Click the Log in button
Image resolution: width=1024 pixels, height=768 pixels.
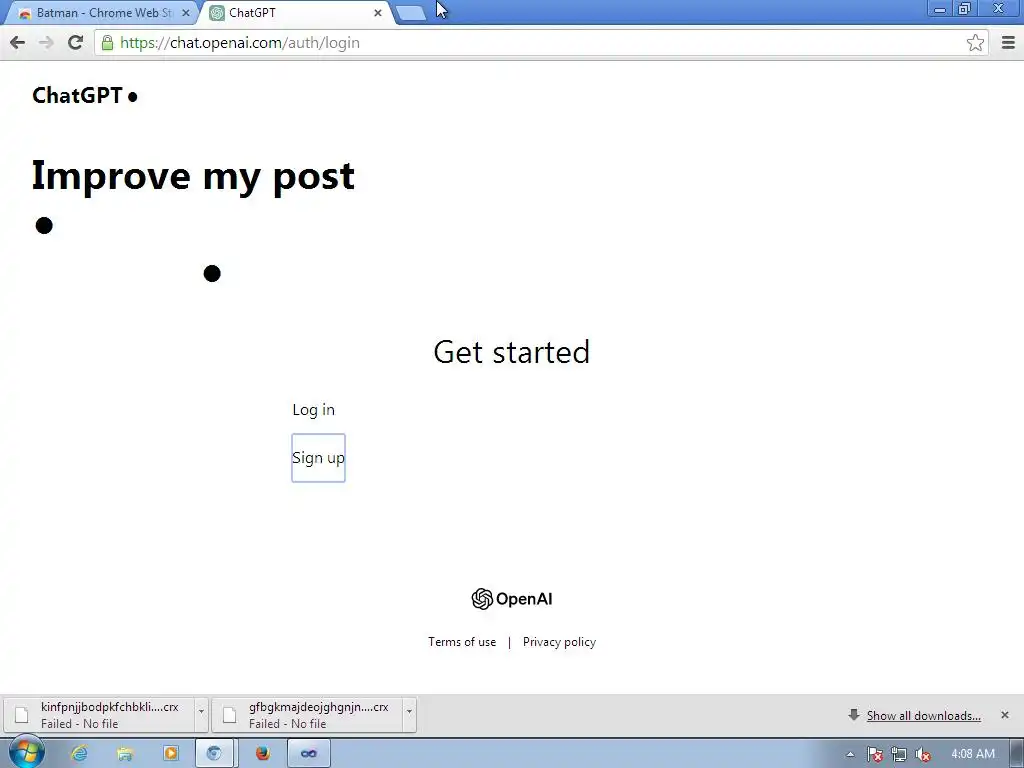313,409
